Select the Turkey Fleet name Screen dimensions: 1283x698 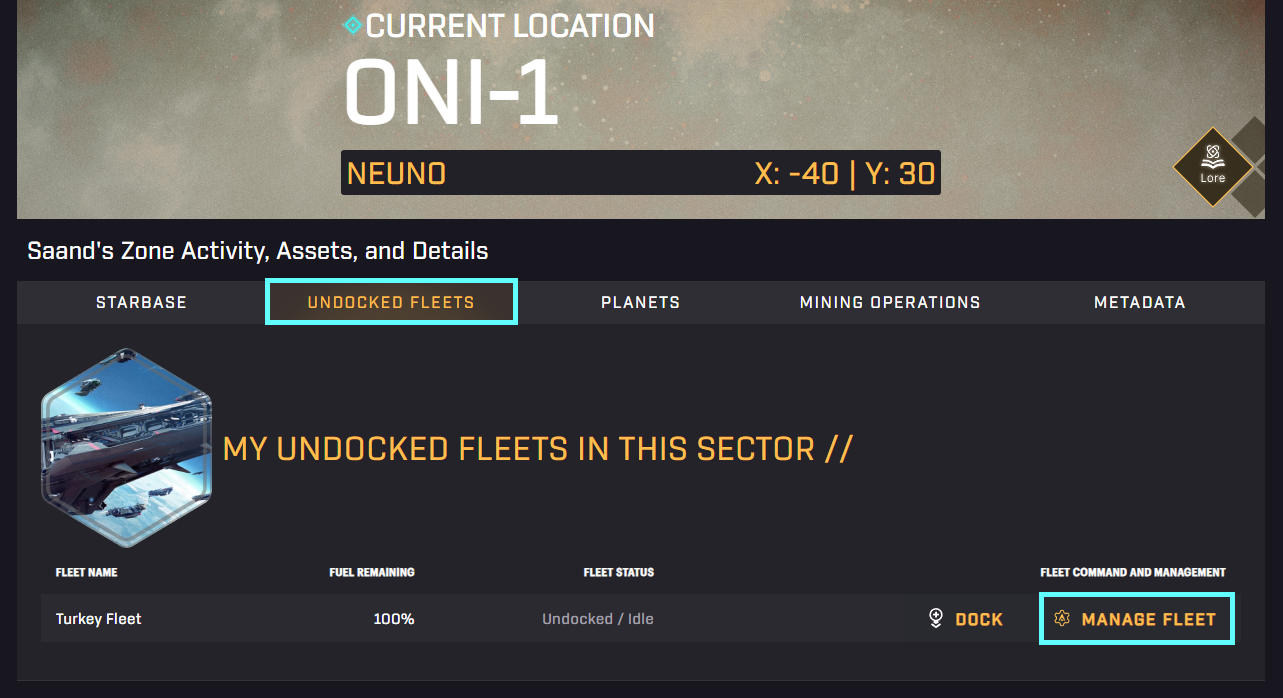click(99, 619)
